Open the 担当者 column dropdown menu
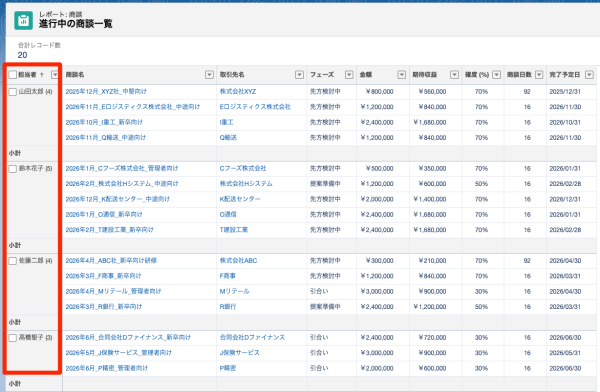The image size is (600, 392). (x=55, y=75)
